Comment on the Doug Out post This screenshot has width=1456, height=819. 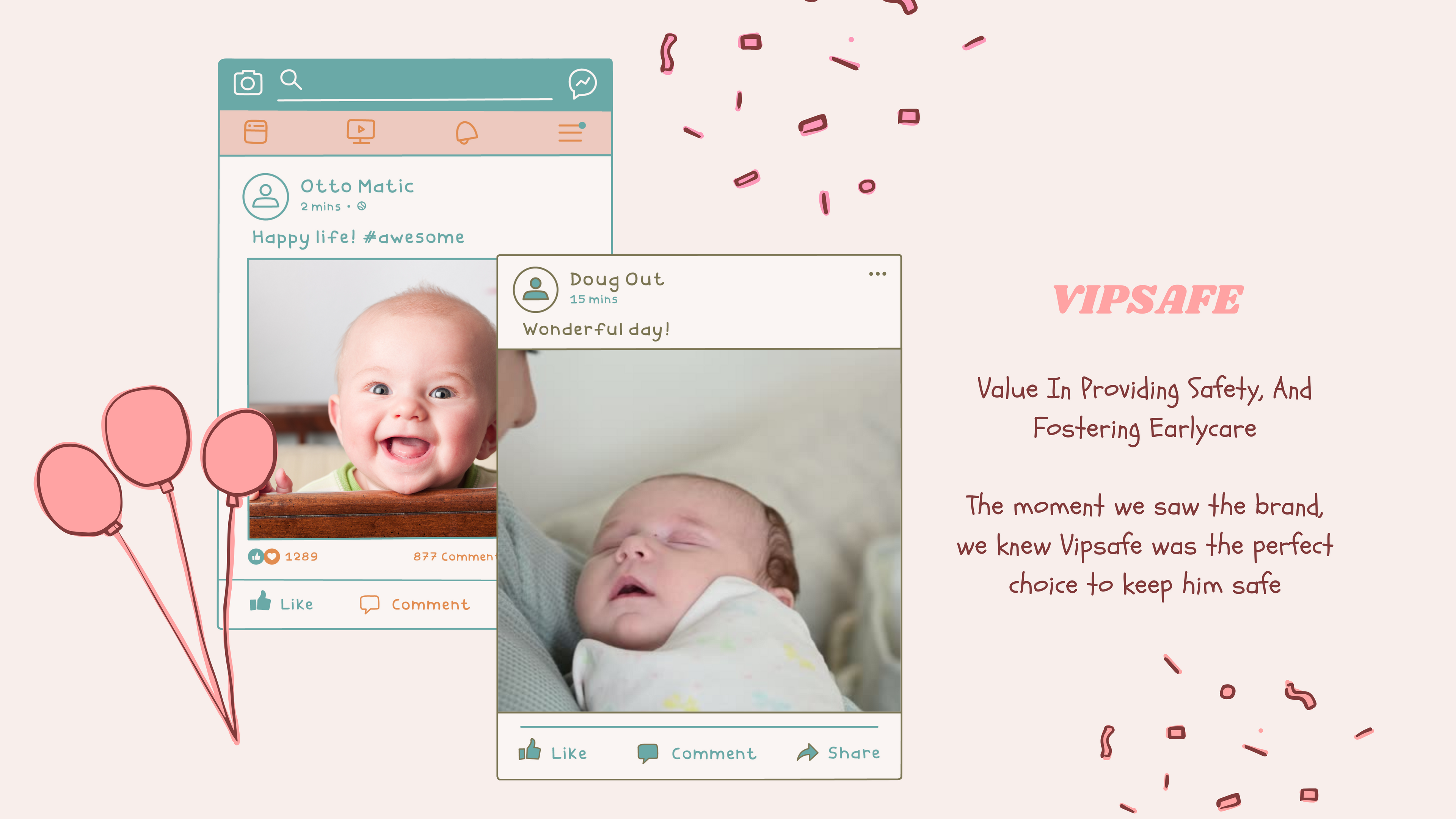coord(697,753)
